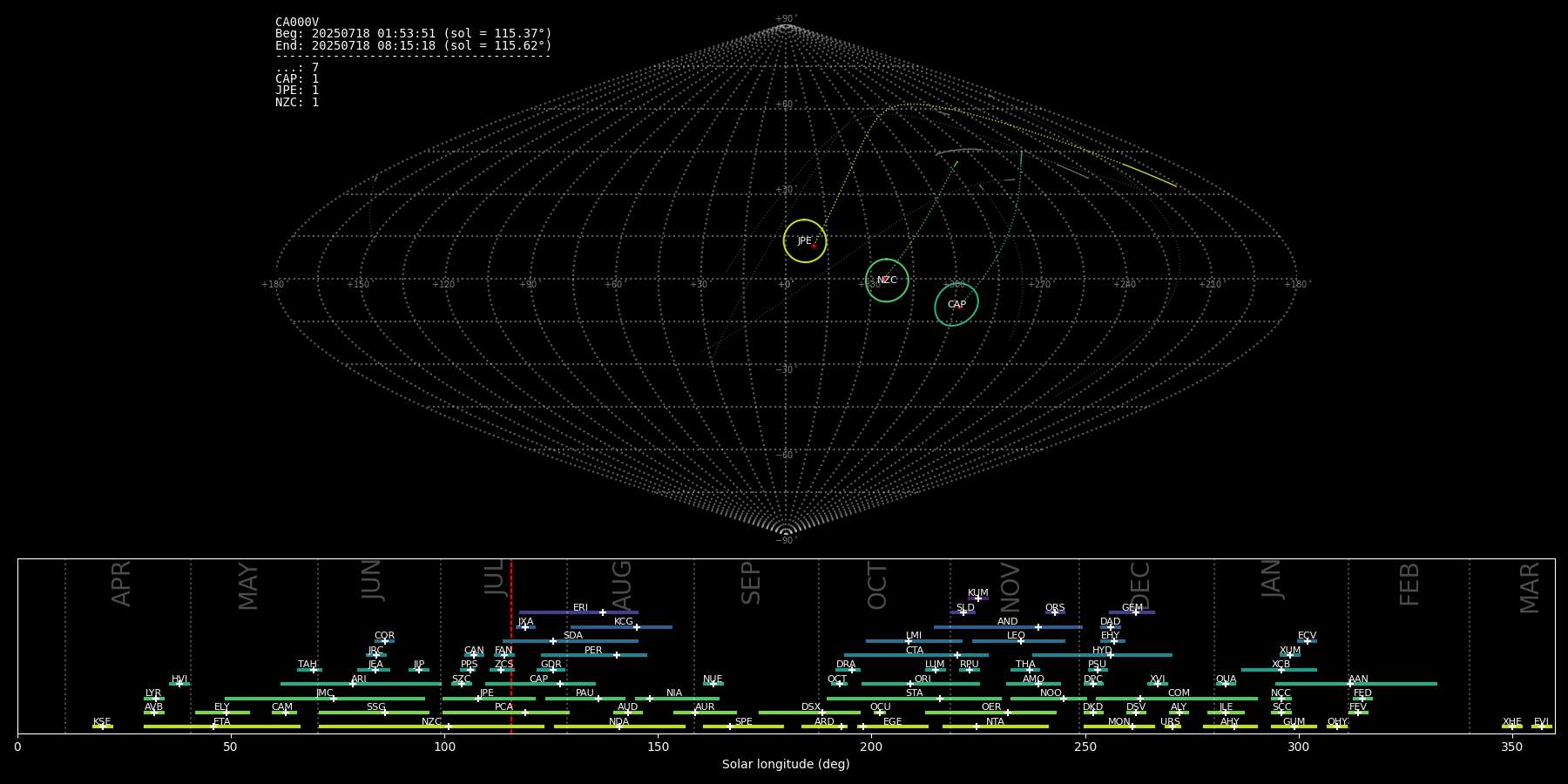Click the GDR shower label in timeline
Screen dimensions: 1568x784
[551, 665]
